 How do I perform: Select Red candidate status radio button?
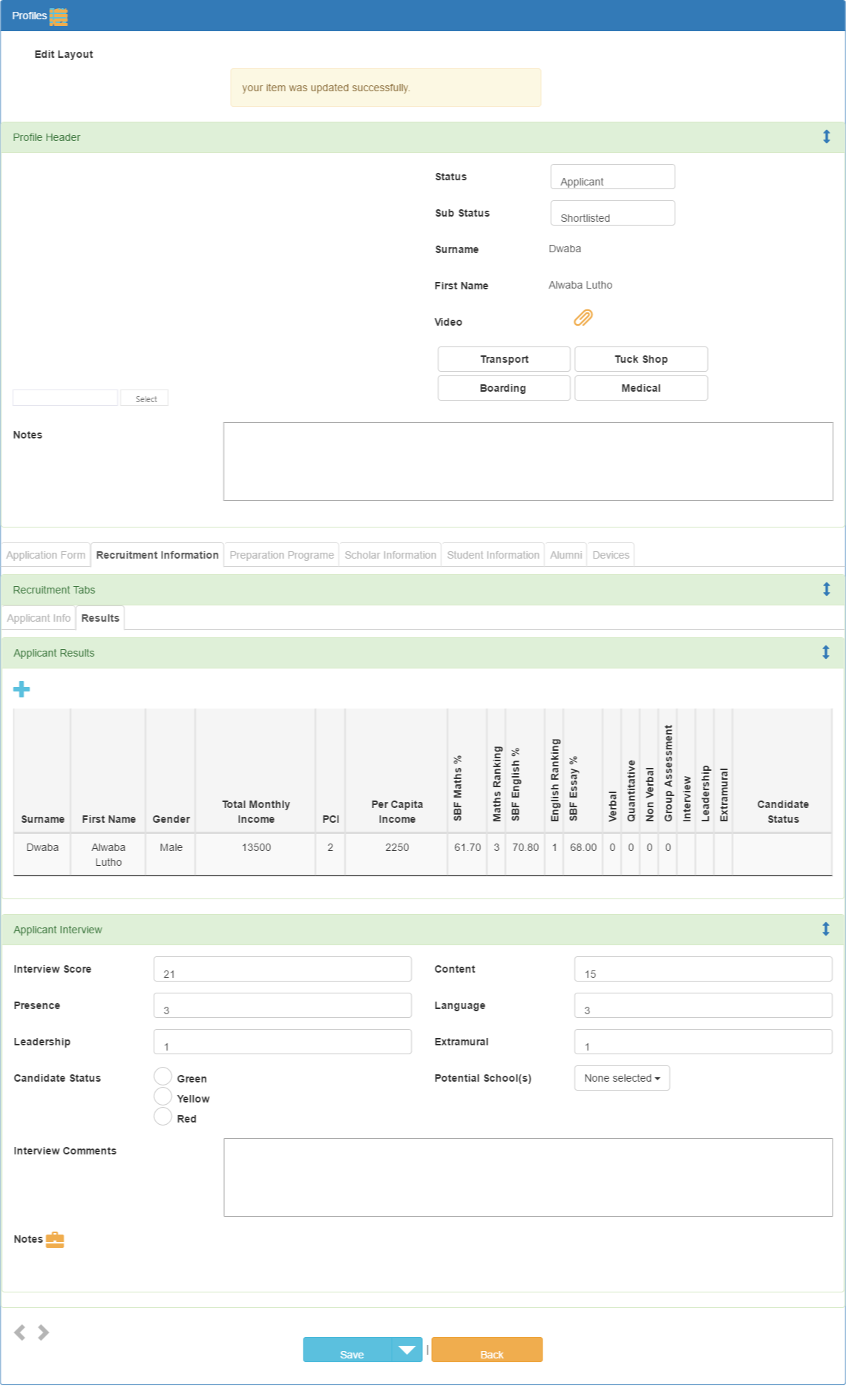pyautogui.click(x=163, y=1117)
